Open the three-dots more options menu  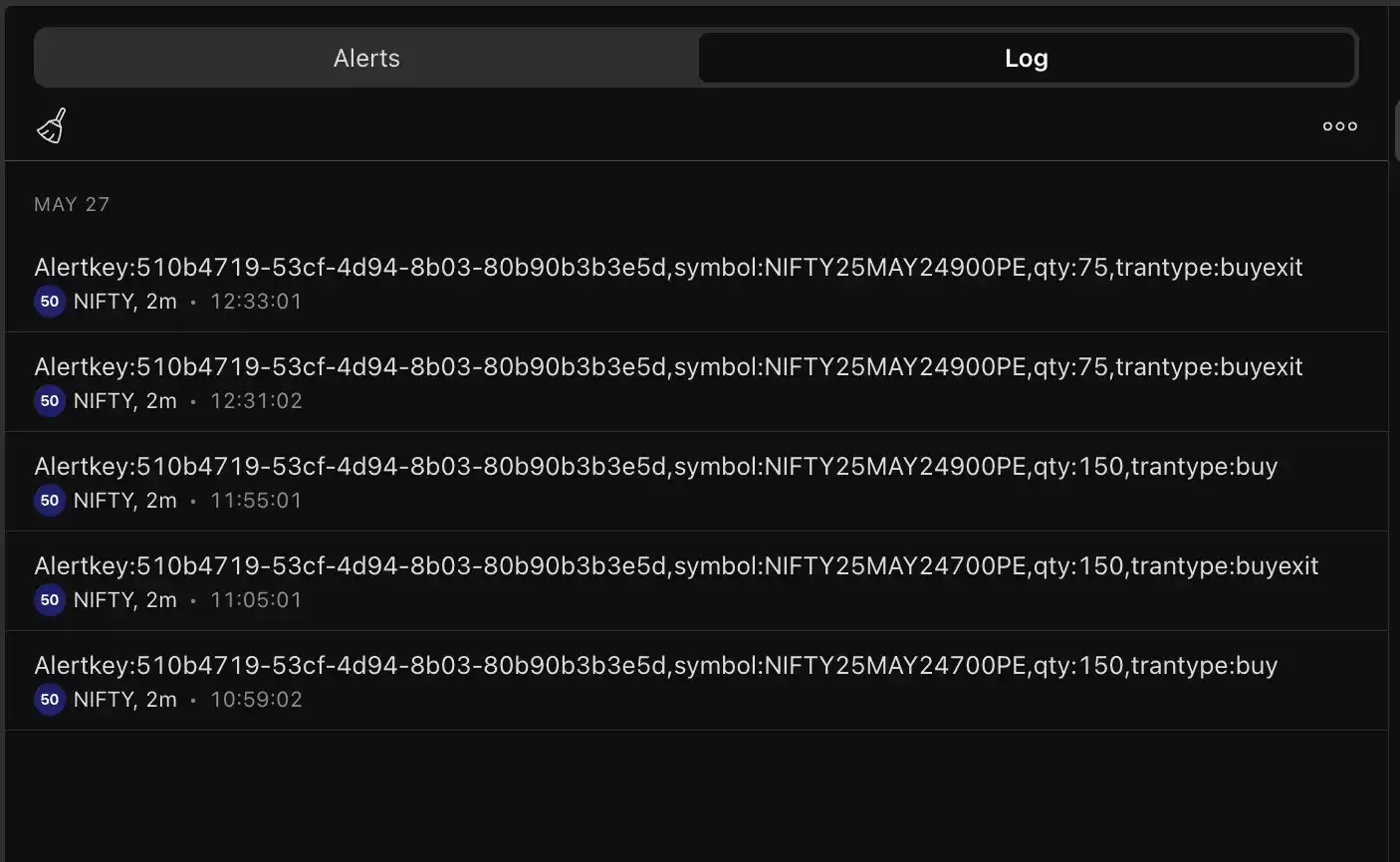coord(1339,126)
